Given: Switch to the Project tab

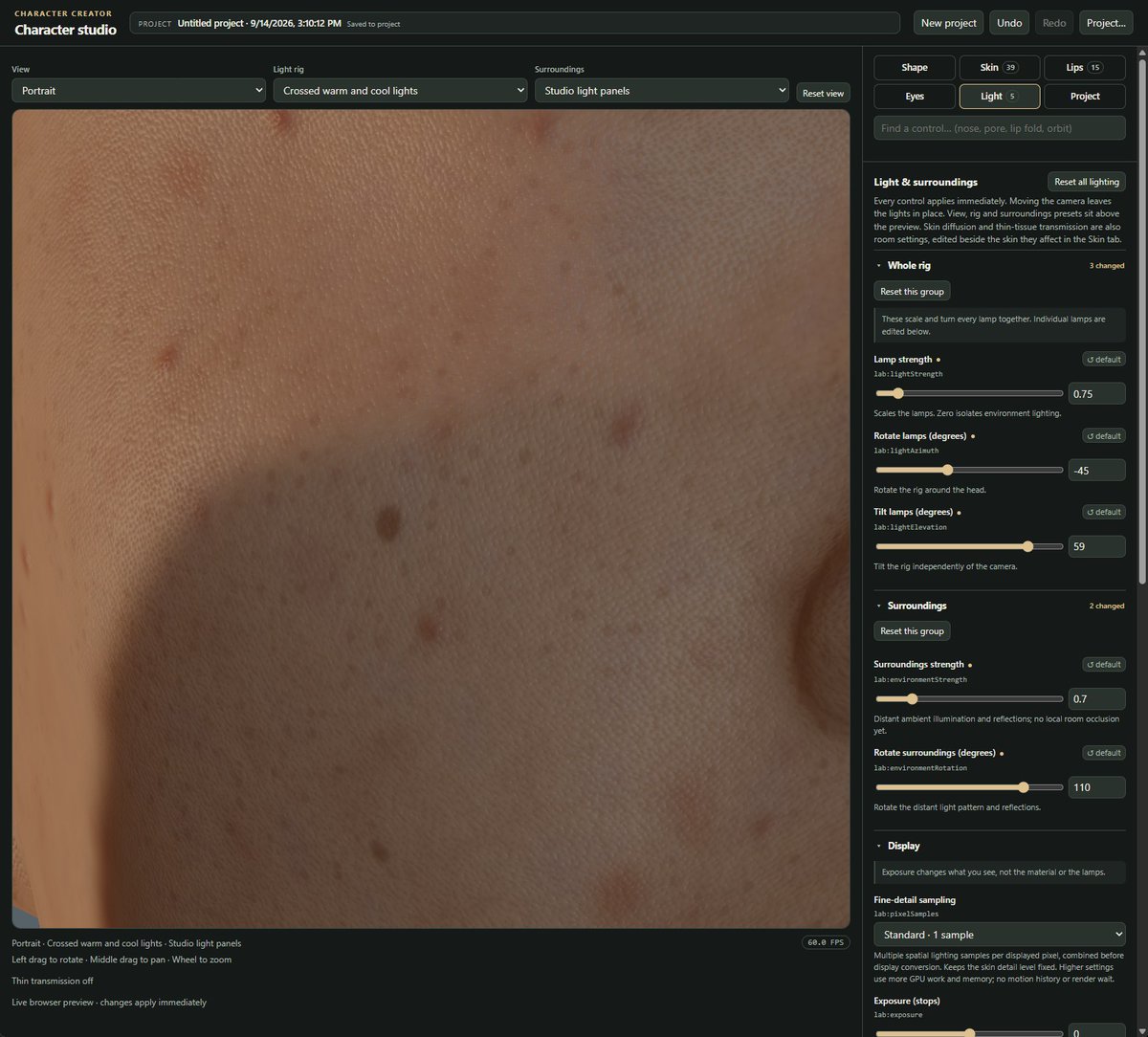Looking at the screenshot, I should pyautogui.click(x=1084, y=97).
